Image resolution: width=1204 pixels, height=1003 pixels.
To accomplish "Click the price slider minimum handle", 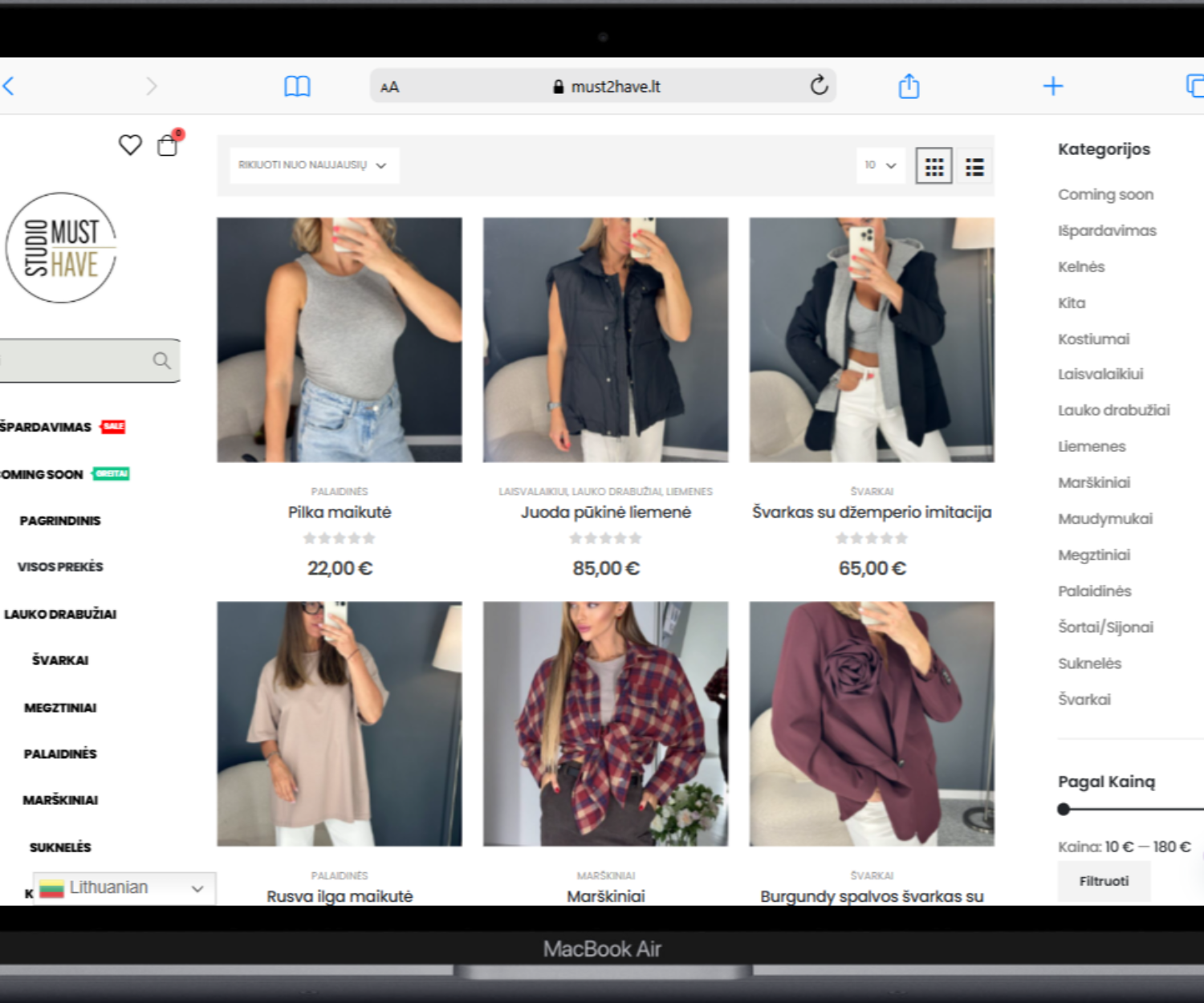I will point(1064,810).
